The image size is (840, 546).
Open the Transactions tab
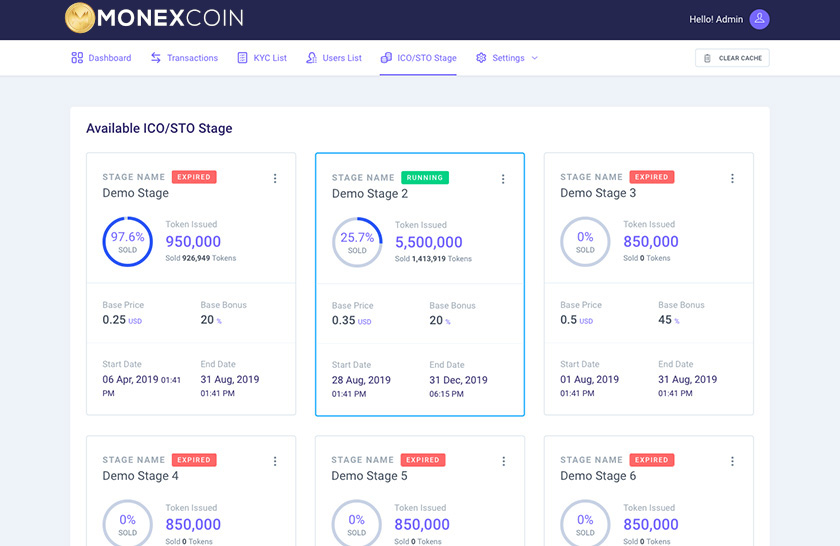(184, 58)
